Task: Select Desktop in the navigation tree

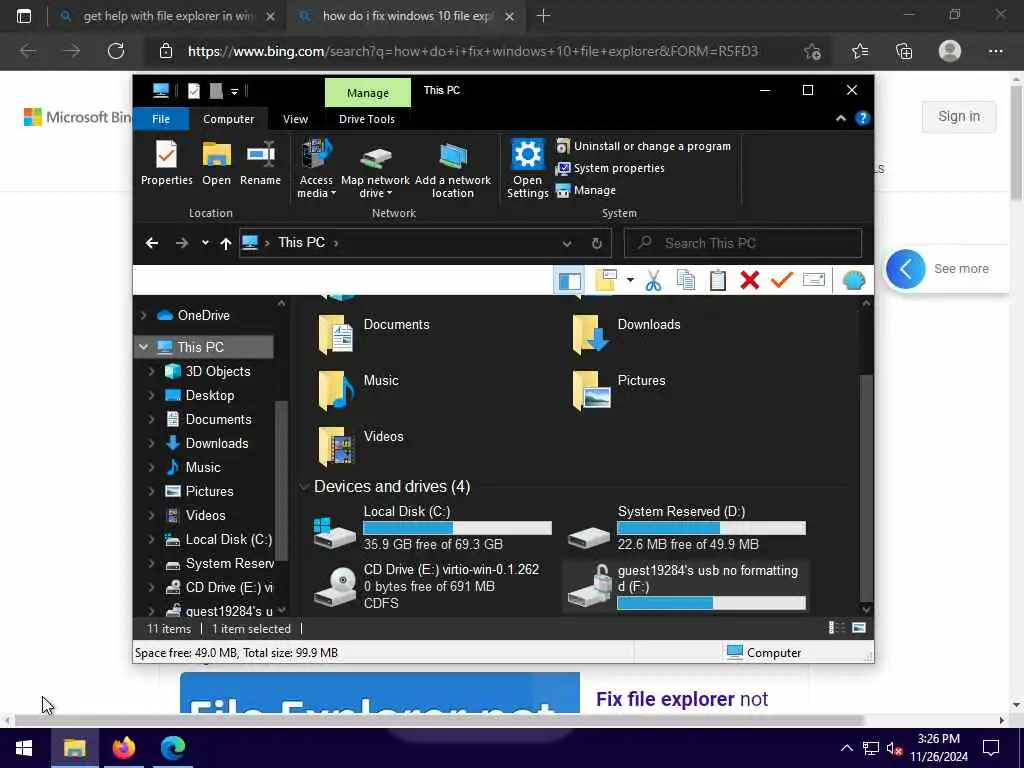Action: (210, 395)
